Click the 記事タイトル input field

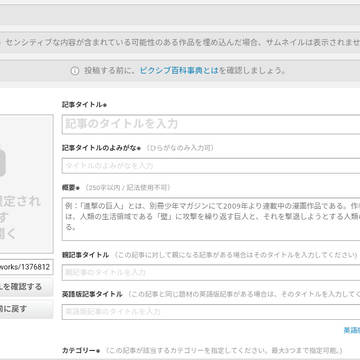pos(211,124)
